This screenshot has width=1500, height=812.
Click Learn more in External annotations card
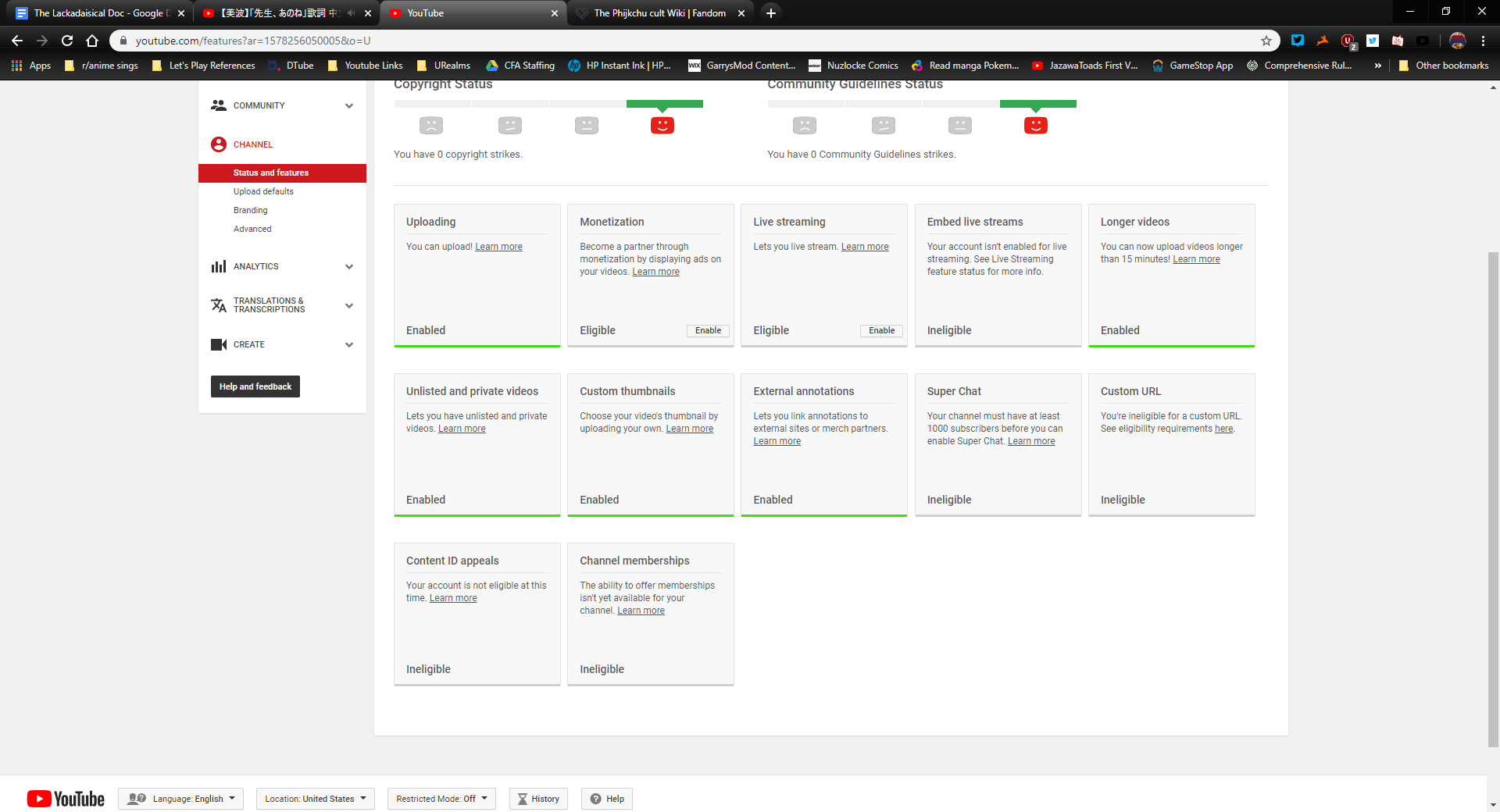pos(777,441)
